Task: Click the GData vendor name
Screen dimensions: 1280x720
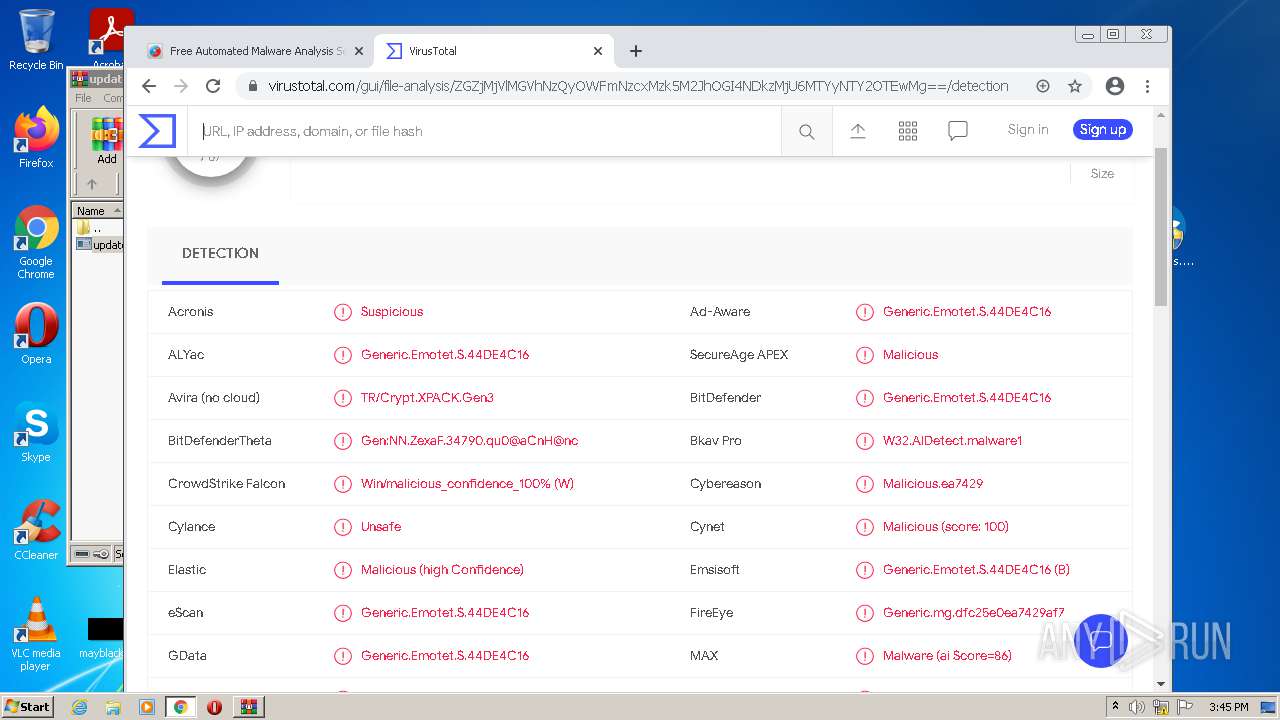Action: (x=187, y=656)
